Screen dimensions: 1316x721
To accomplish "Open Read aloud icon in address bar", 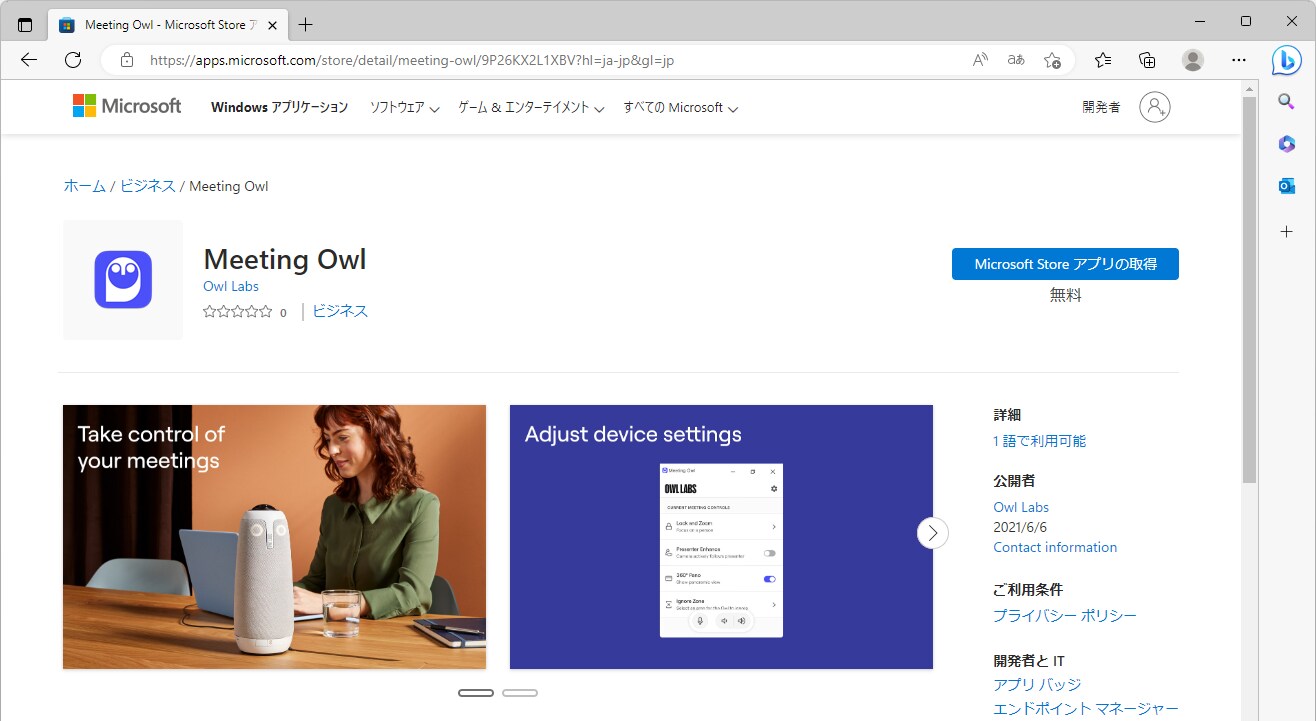I will [x=980, y=60].
